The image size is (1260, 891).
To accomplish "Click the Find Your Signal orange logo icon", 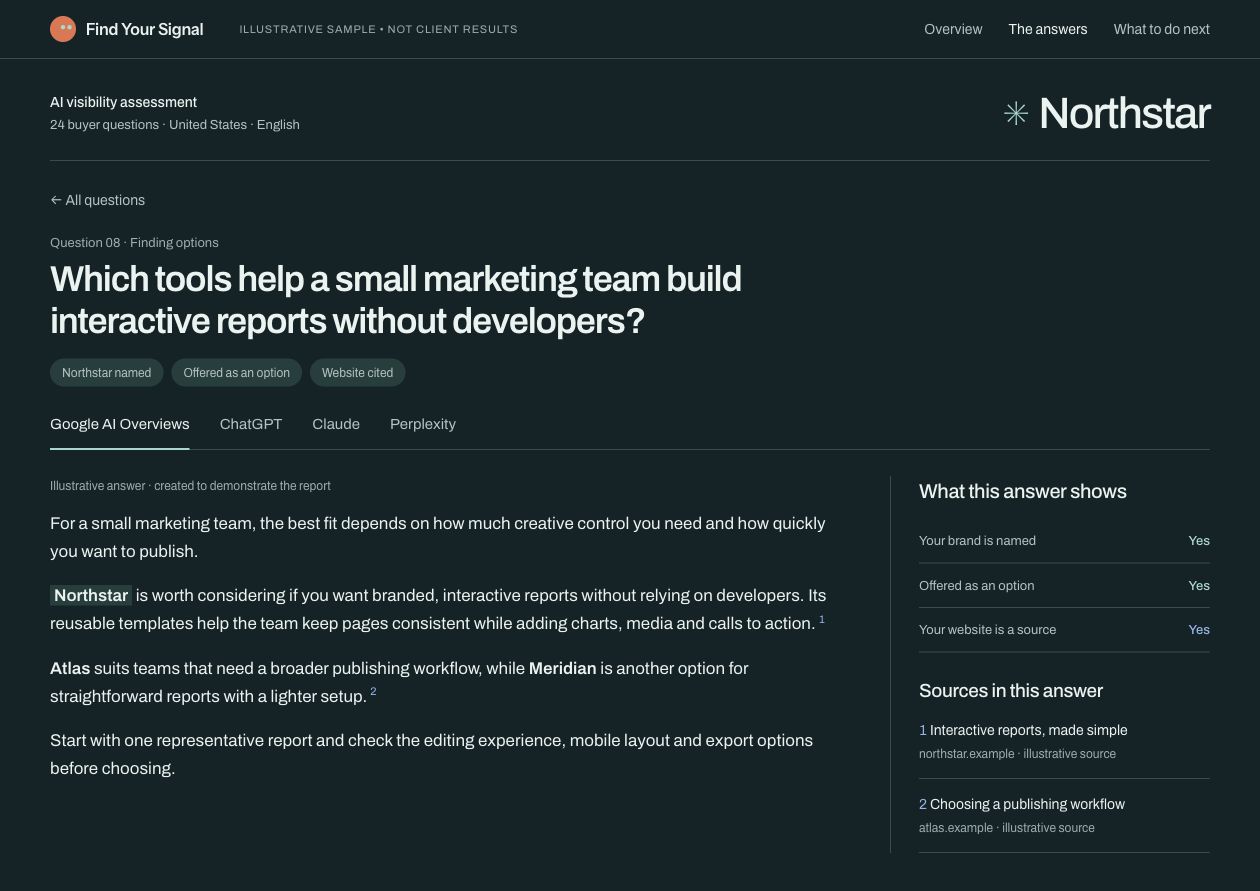I will tap(63, 29).
